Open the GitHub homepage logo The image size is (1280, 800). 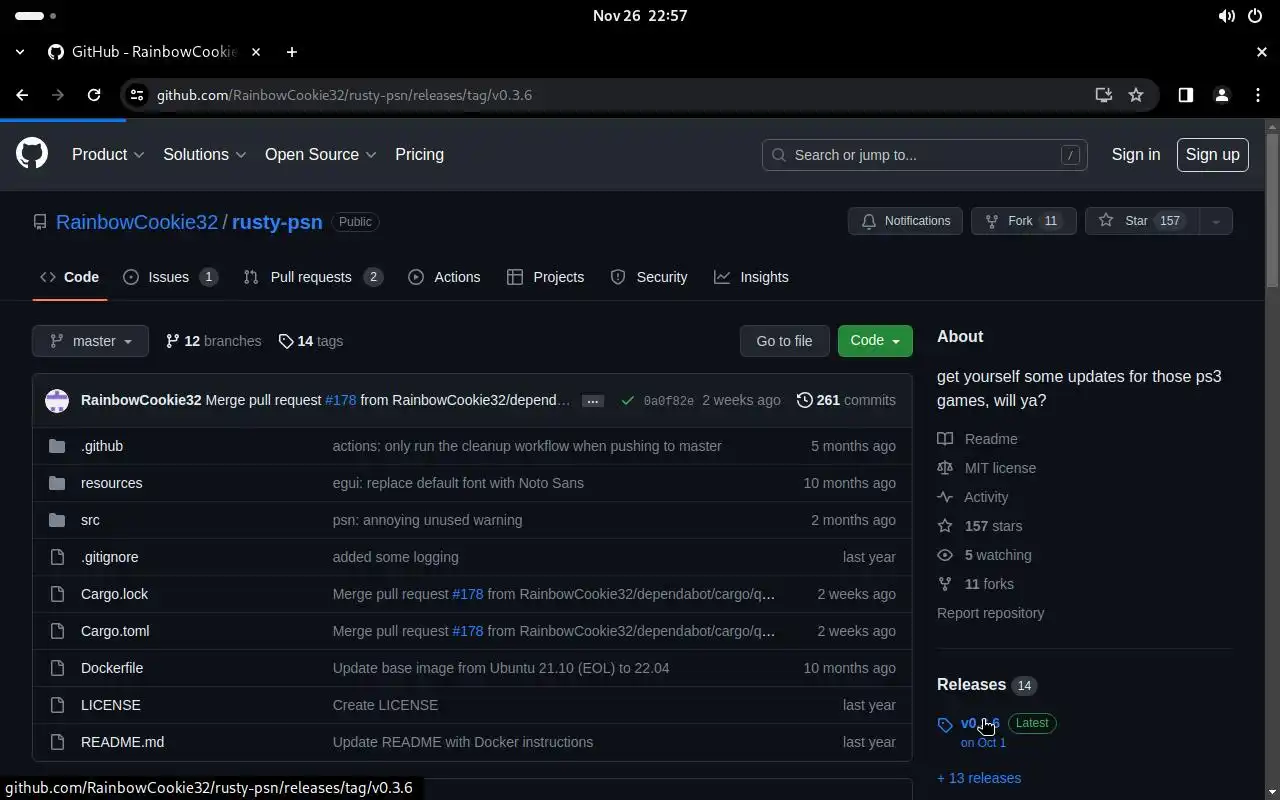[x=32, y=154]
